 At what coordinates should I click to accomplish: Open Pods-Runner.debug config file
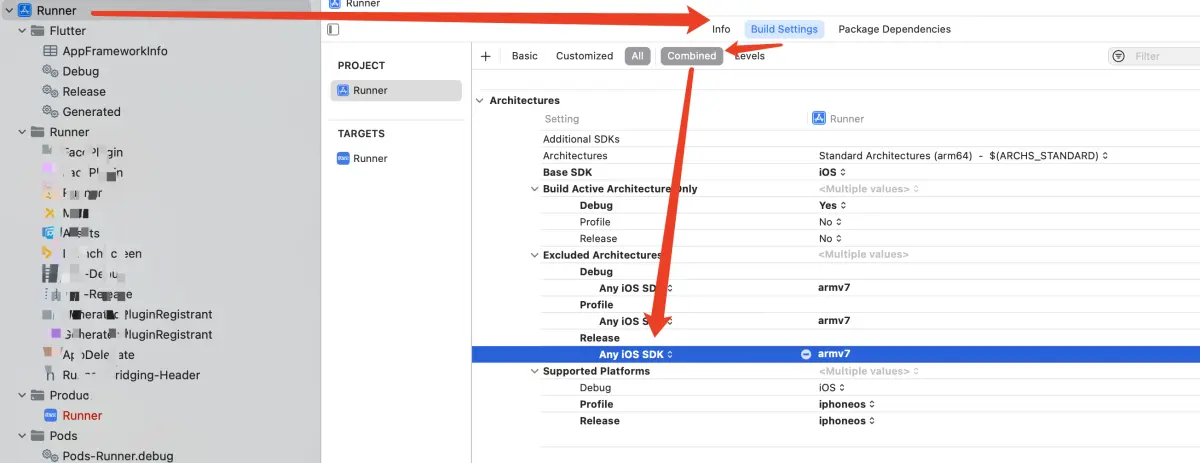click(118, 456)
